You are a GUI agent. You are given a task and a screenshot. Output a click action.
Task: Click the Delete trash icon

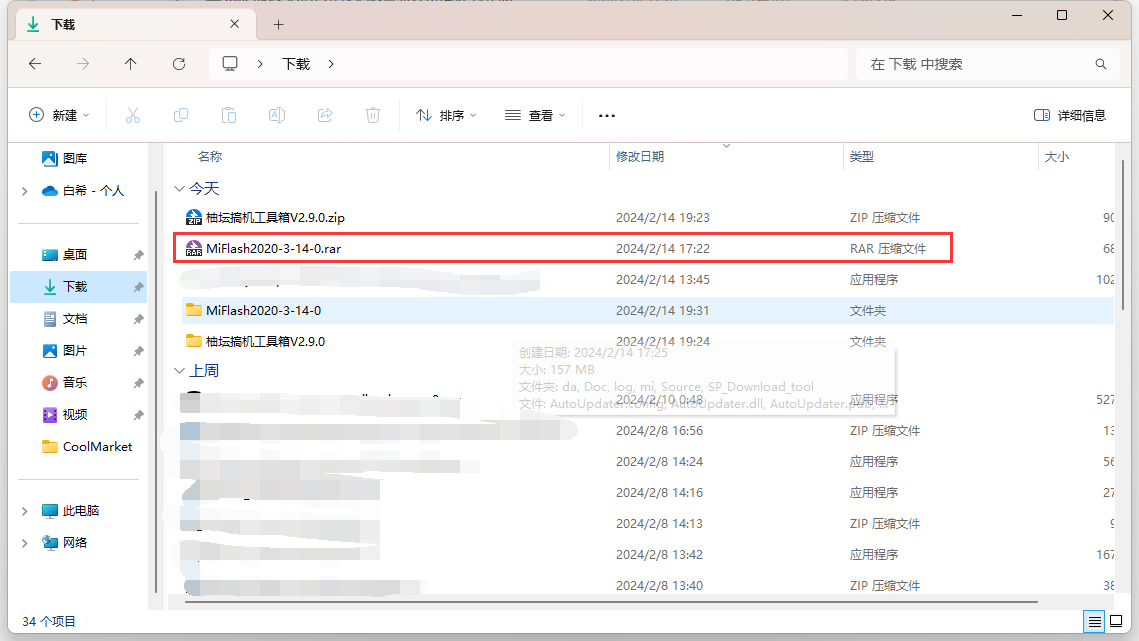coord(373,115)
